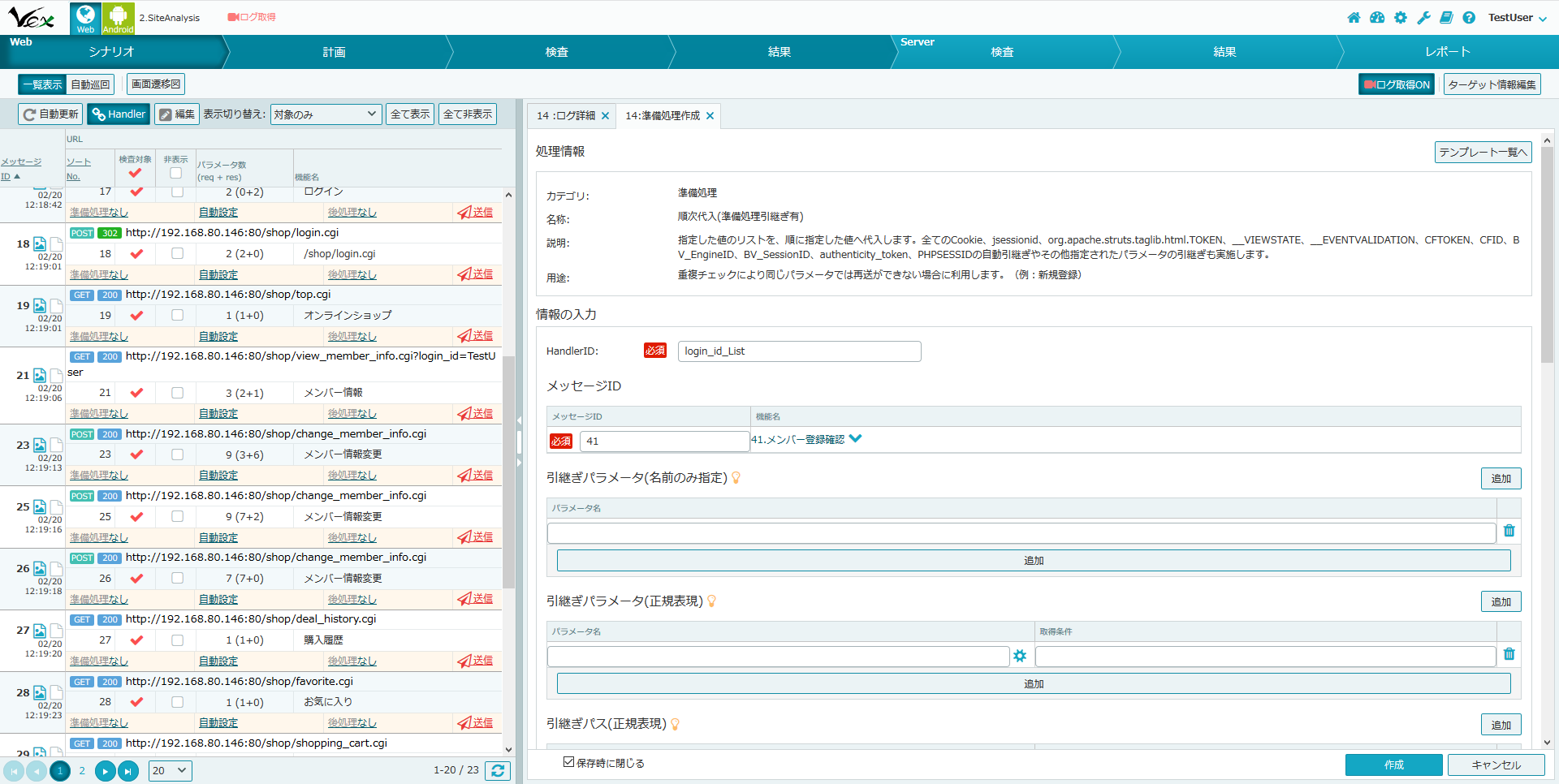The width and height of the screenshot is (1559, 784).
Task: Toggle 保存時に閉じる checkbox
Action: tap(568, 762)
